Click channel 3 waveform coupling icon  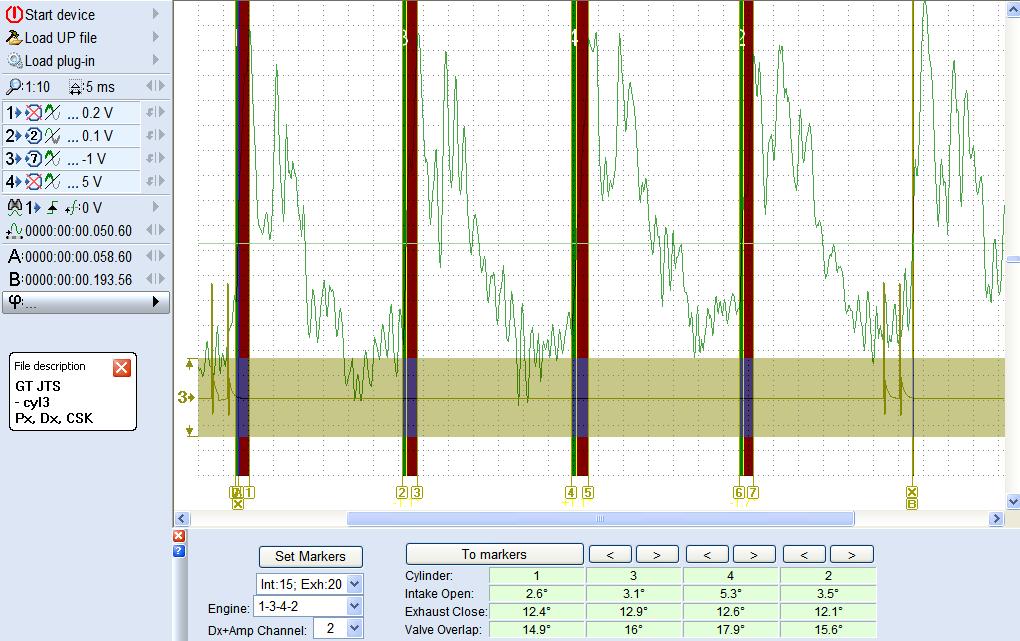(53, 158)
